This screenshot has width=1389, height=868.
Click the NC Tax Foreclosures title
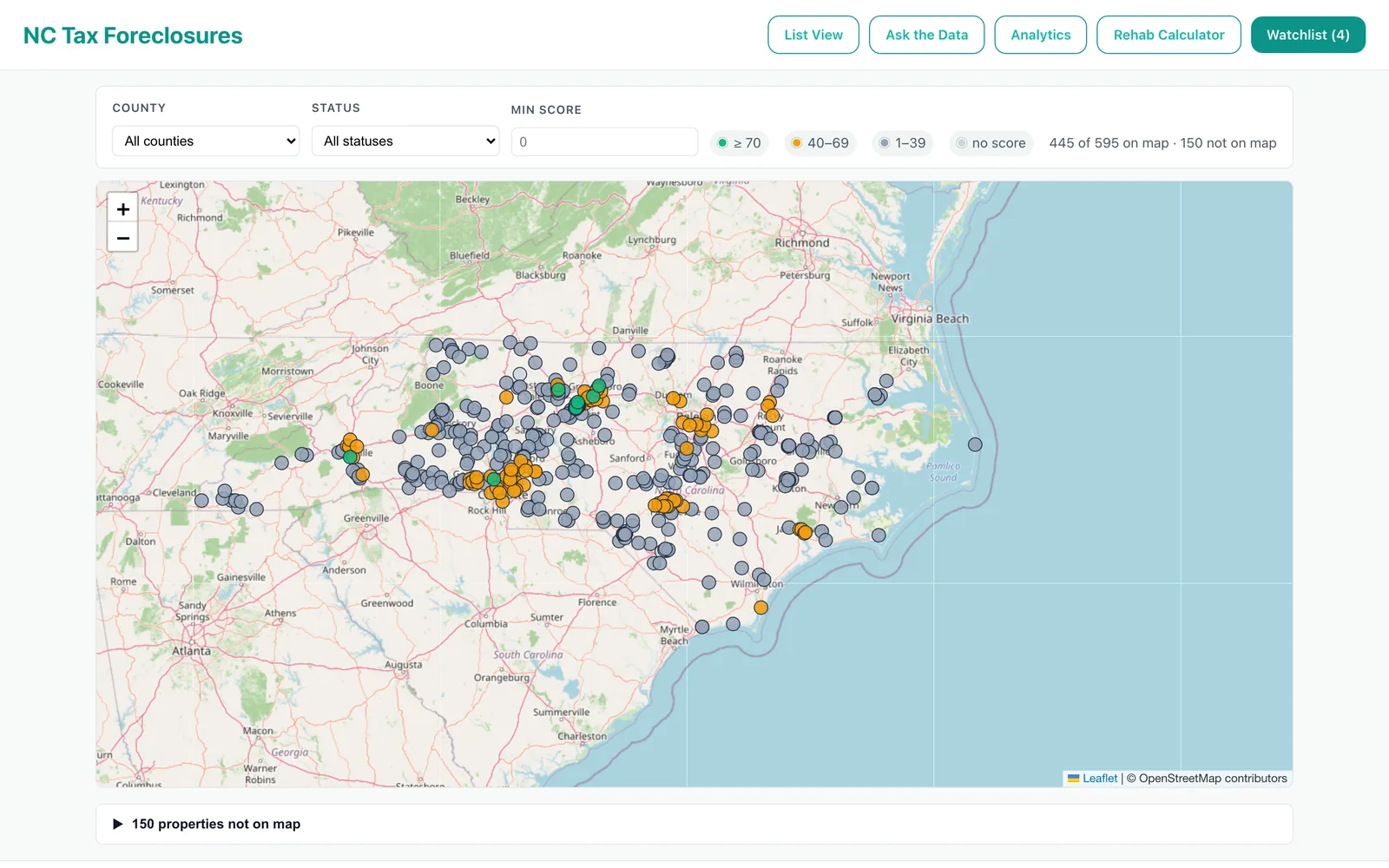coord(133,36)
